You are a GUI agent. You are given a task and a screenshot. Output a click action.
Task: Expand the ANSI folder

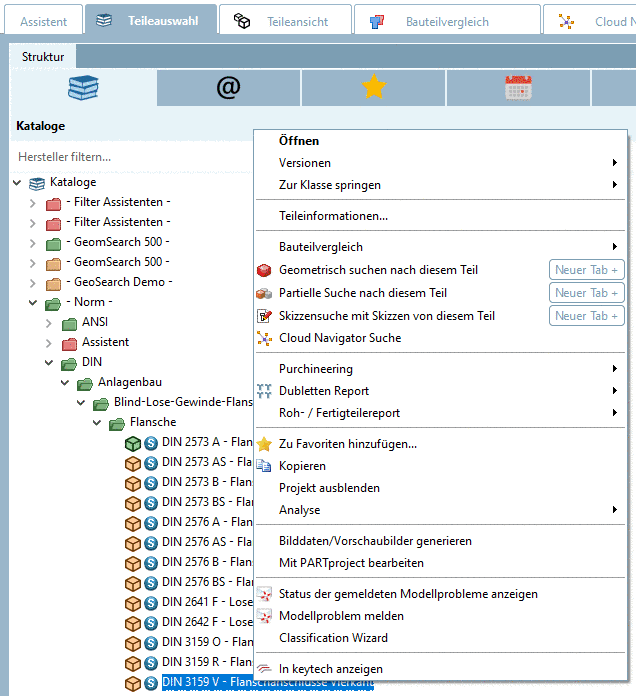pyautogui.click(x=49, y=323)
